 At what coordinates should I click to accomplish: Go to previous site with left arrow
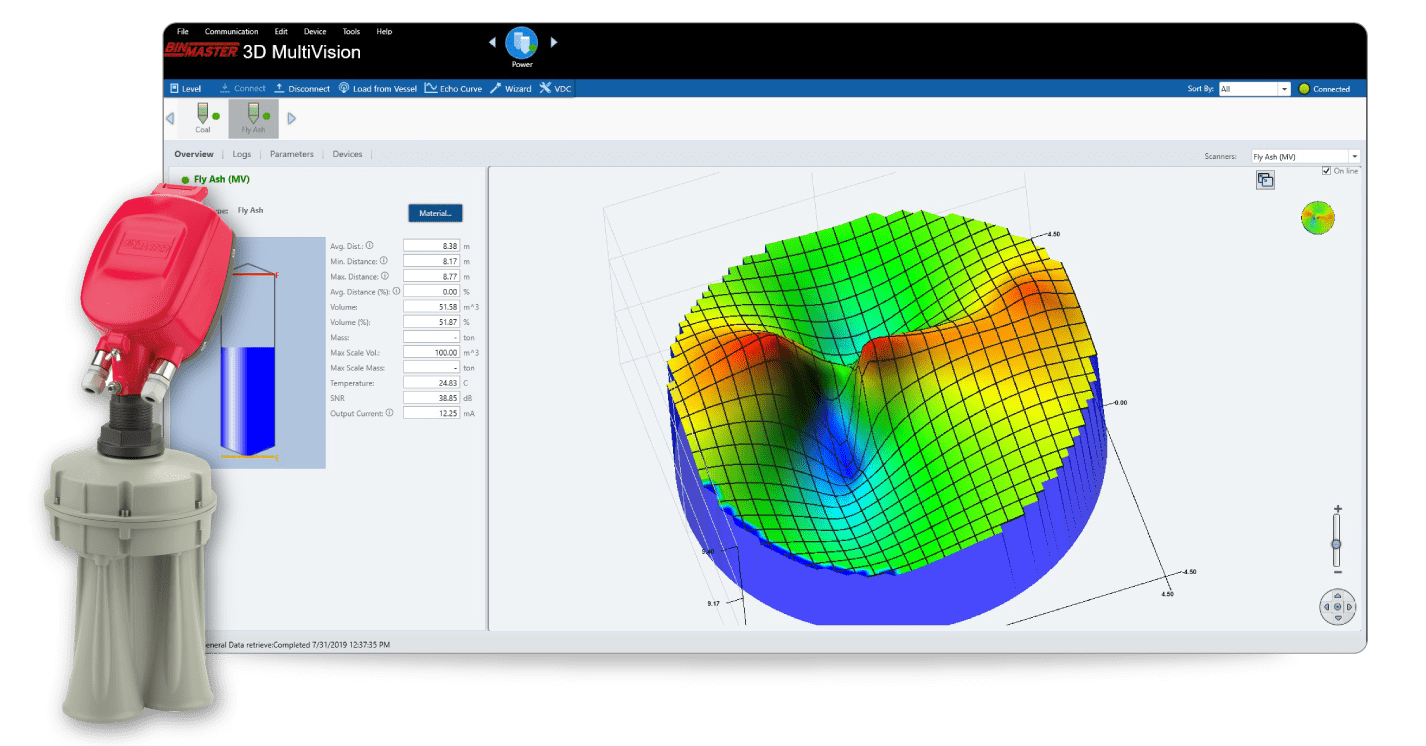click(x=492, y=42)
